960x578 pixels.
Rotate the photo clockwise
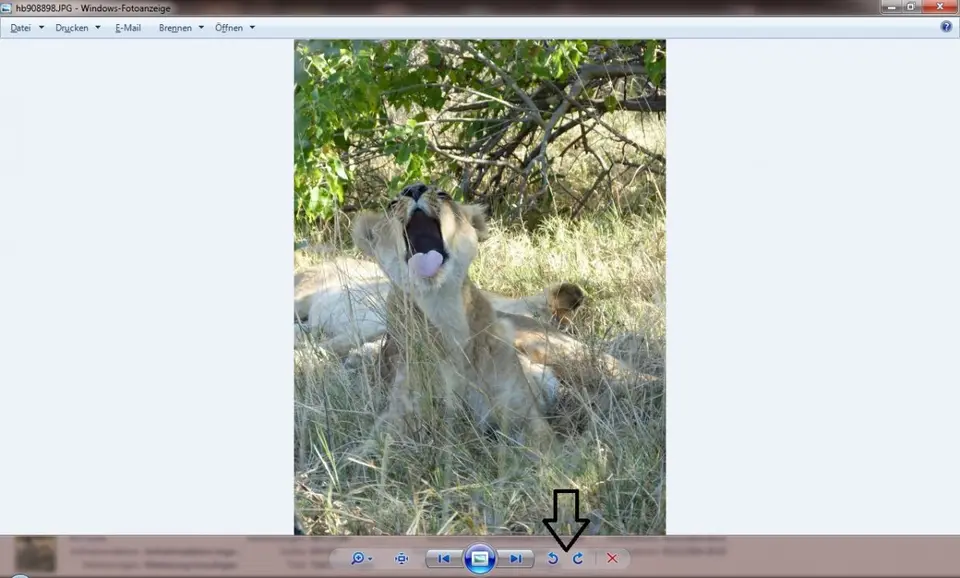click(x=578, y=558)
